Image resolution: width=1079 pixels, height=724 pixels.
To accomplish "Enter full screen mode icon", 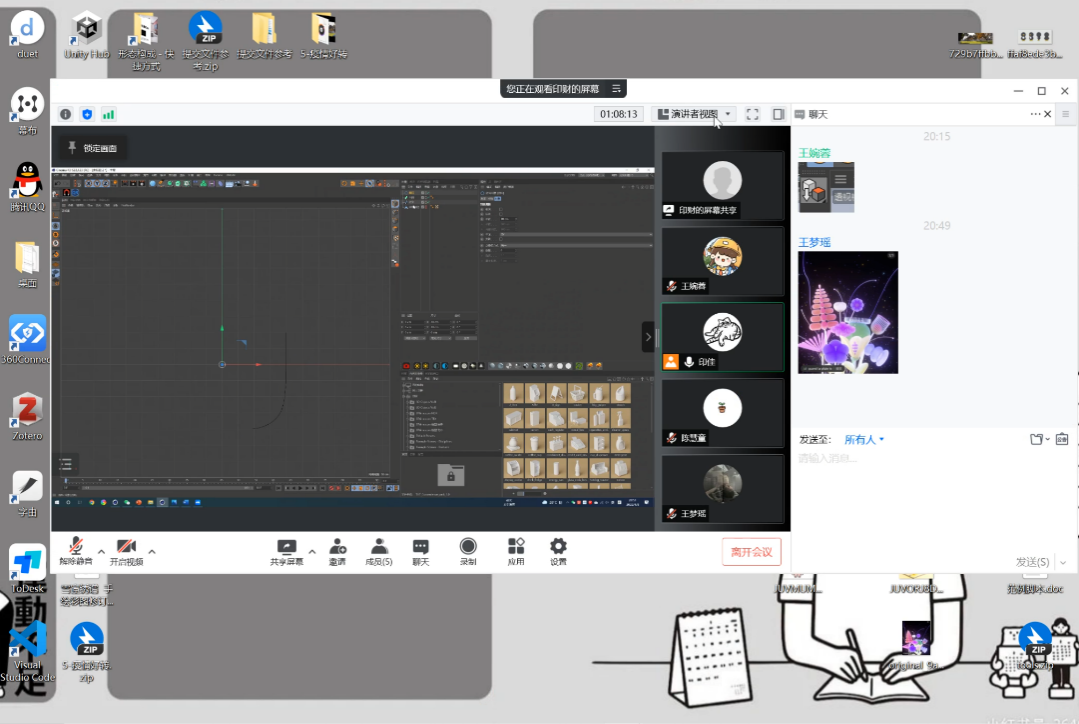I will point(753,114).
